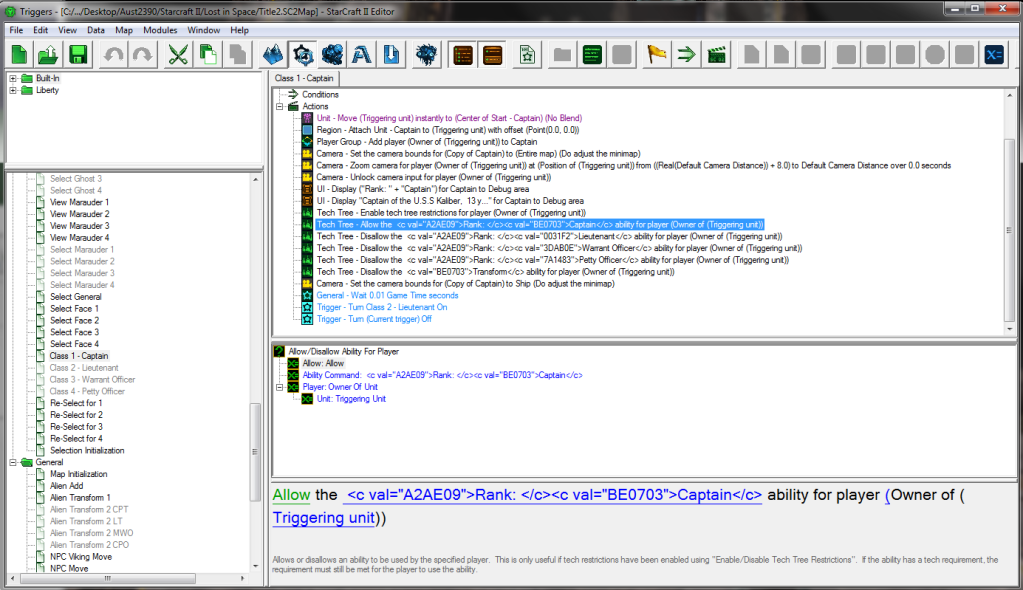Expand the Liberty library folder
The image size is (1023, 590).
pyautogui.click(x=12, y=90)
